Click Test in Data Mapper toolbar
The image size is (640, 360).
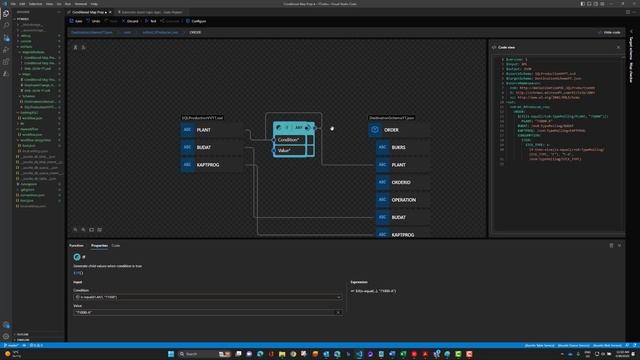click(x=151, y=21)
